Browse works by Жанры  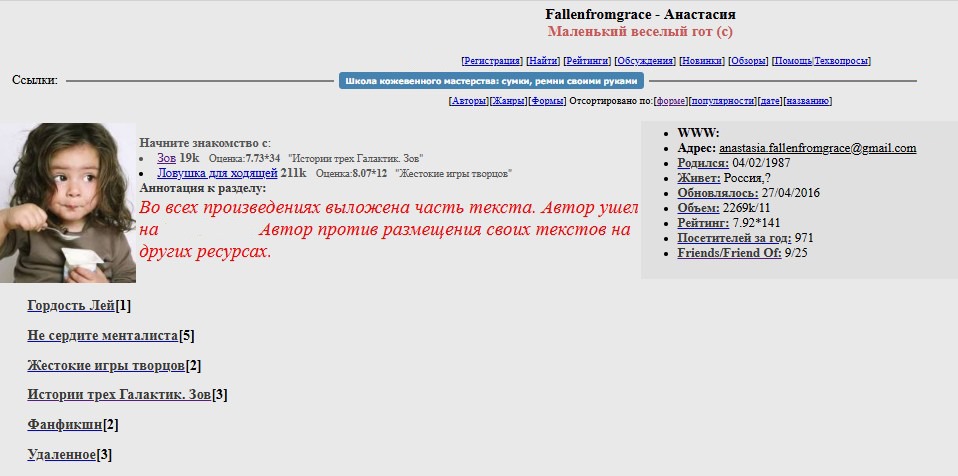tap(508, 101)
